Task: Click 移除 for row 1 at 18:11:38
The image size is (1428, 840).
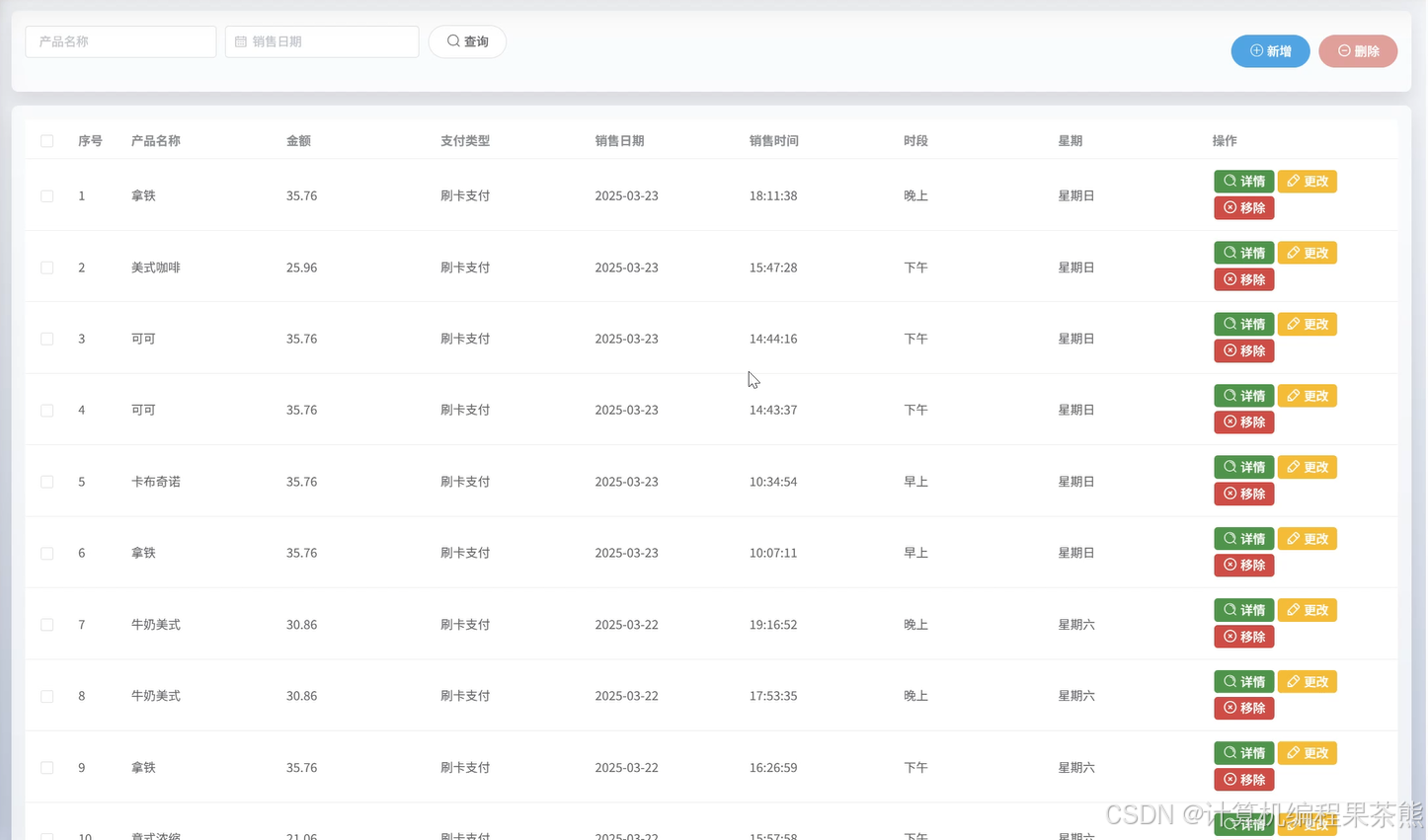Action: point(1243,208)
